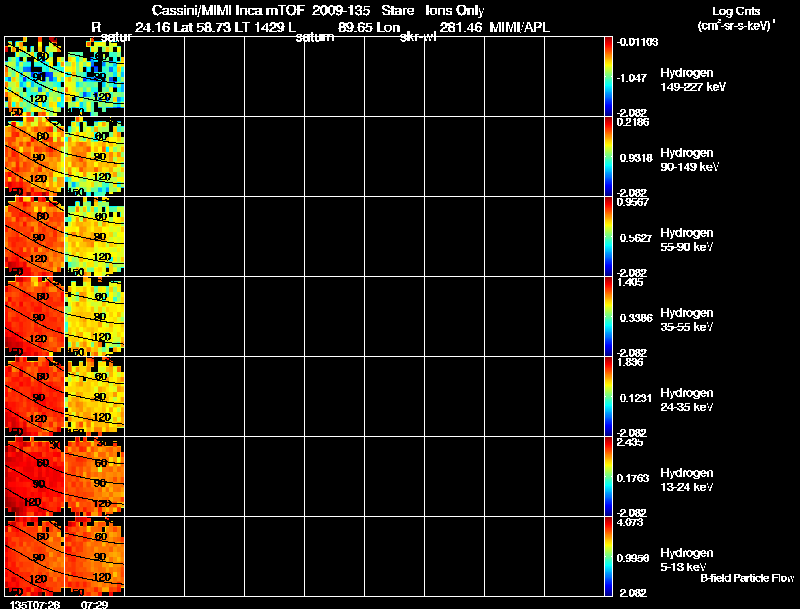The width and height of the screenshot is (800, 609).
Task: Click the color bar for Hydrogen 90-149 keV
Action: tap(608, 156)
